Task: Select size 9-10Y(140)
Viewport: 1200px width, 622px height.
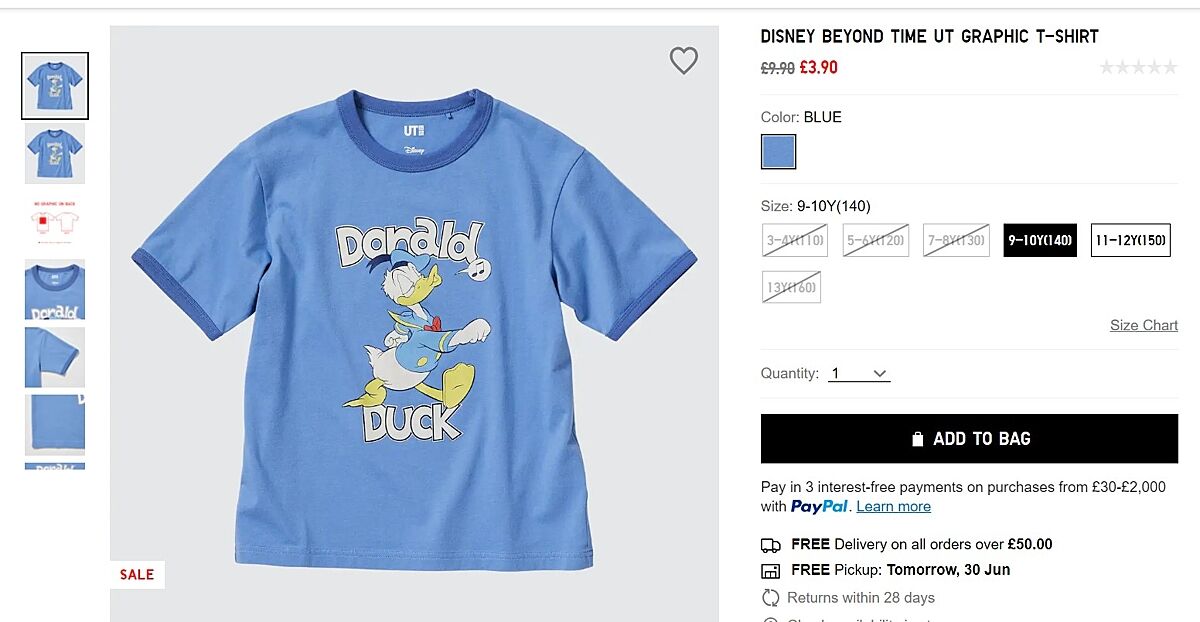Action: click(1040, 240)
